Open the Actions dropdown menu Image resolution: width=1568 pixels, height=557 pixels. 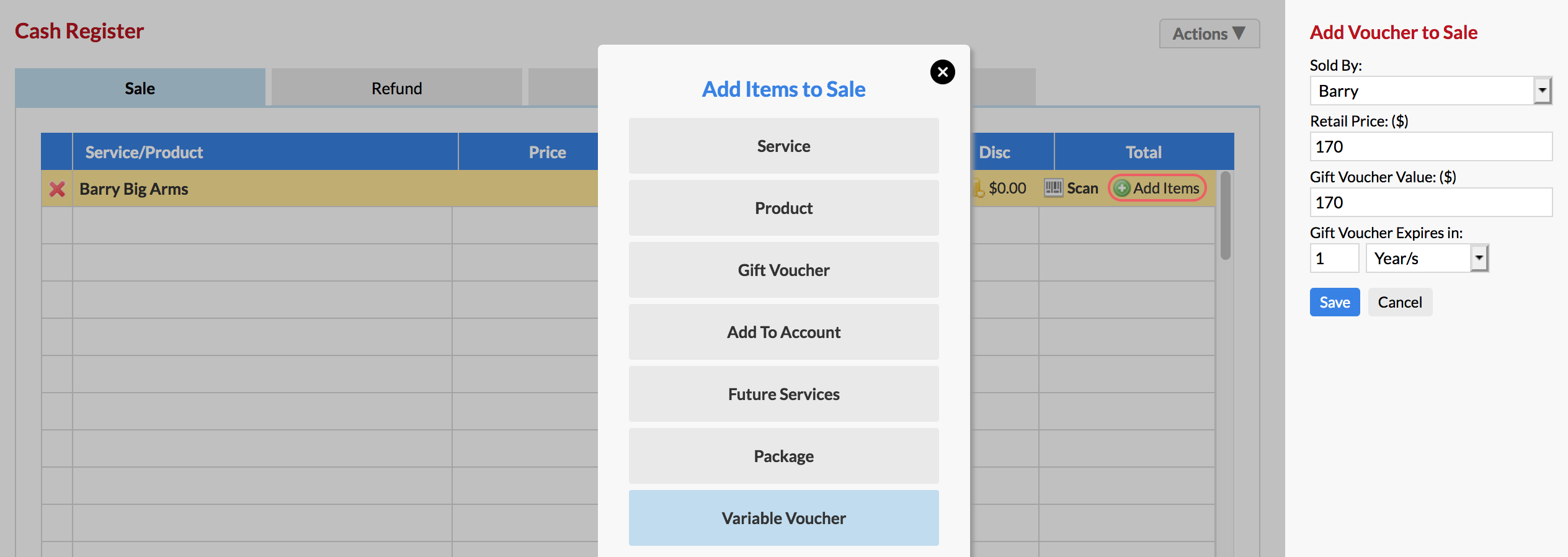(1209, 33)
